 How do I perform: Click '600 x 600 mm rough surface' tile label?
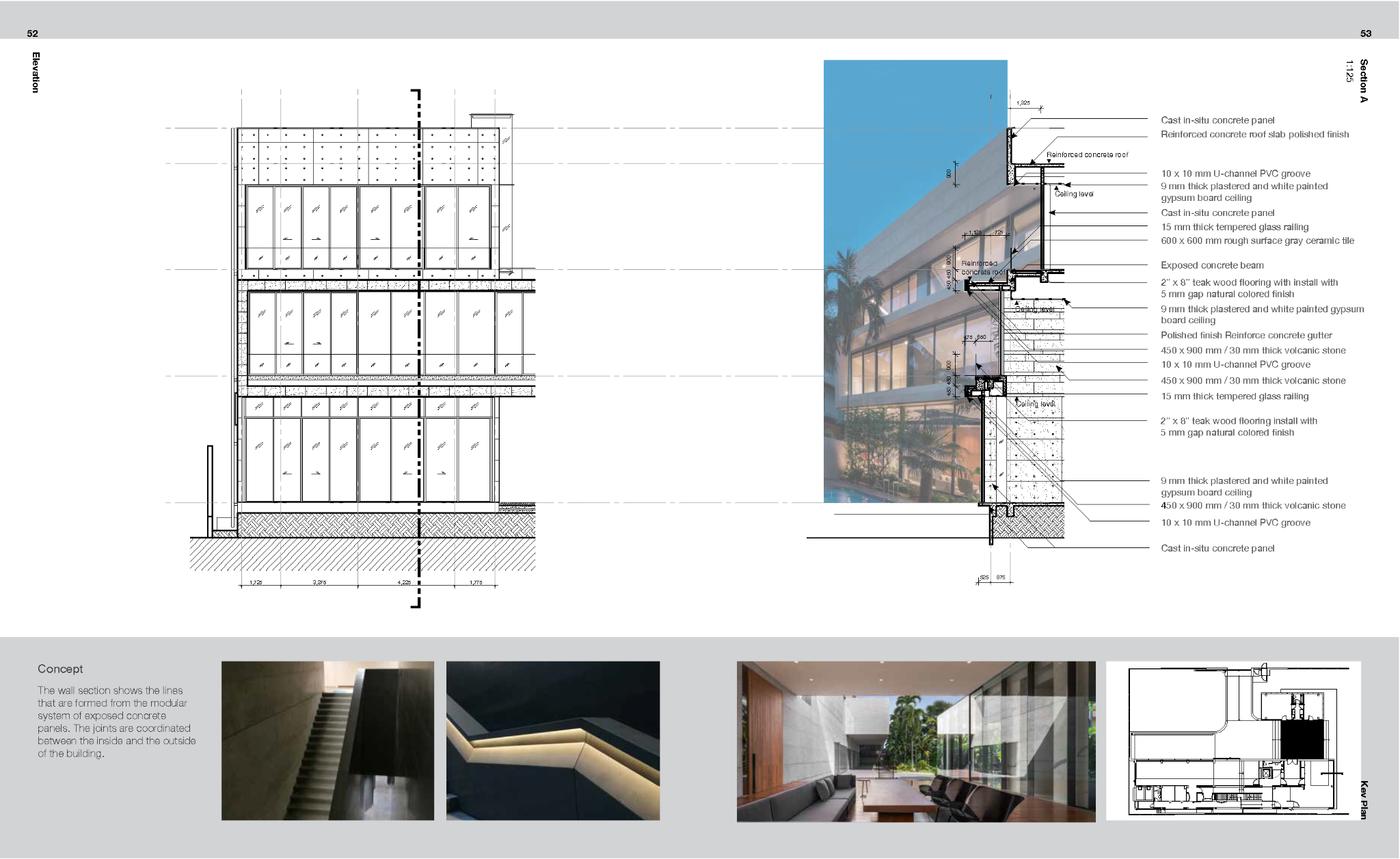(1256, 241)
